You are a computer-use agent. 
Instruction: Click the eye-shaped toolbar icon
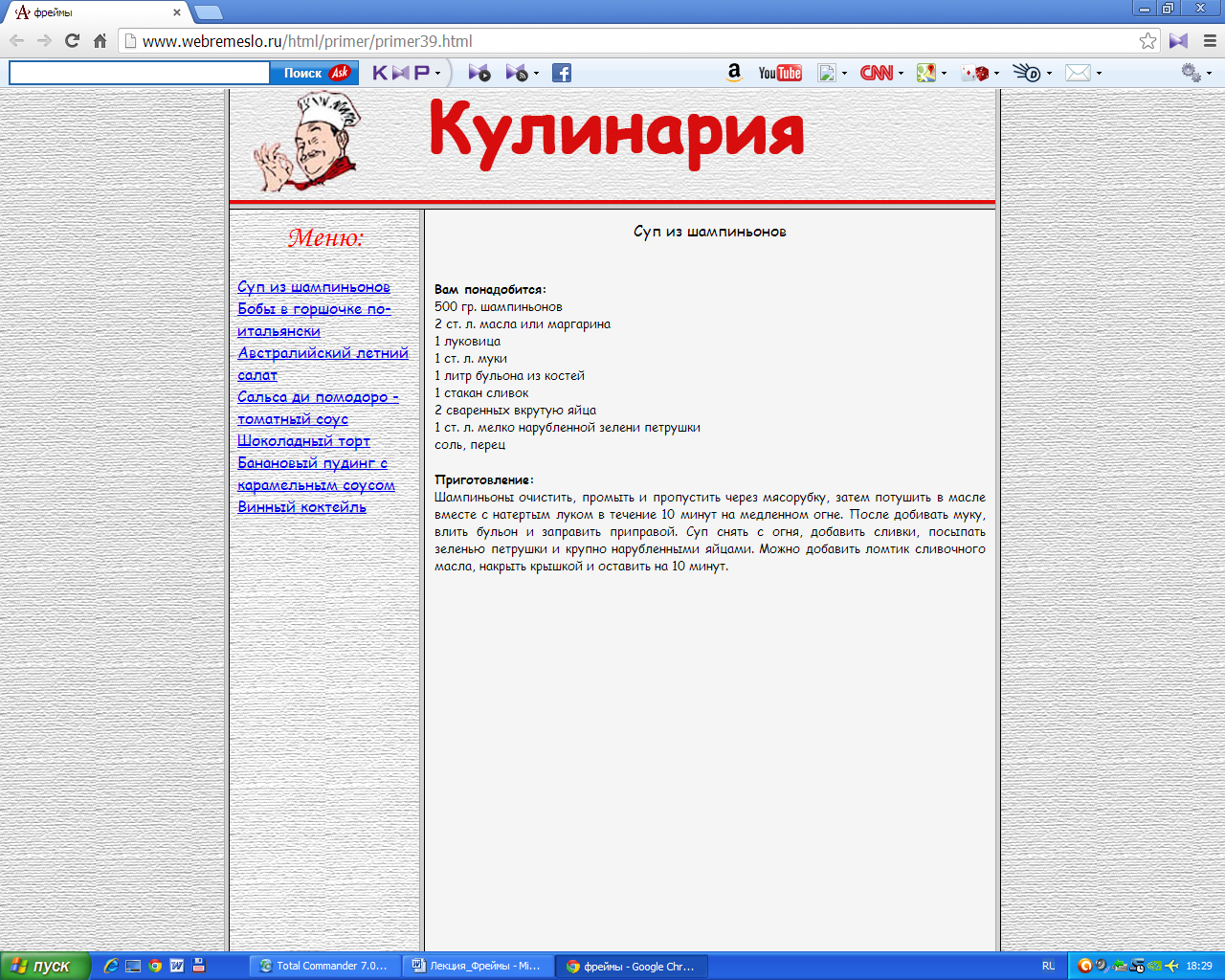pyautogui.click(x=1027, y=73)
